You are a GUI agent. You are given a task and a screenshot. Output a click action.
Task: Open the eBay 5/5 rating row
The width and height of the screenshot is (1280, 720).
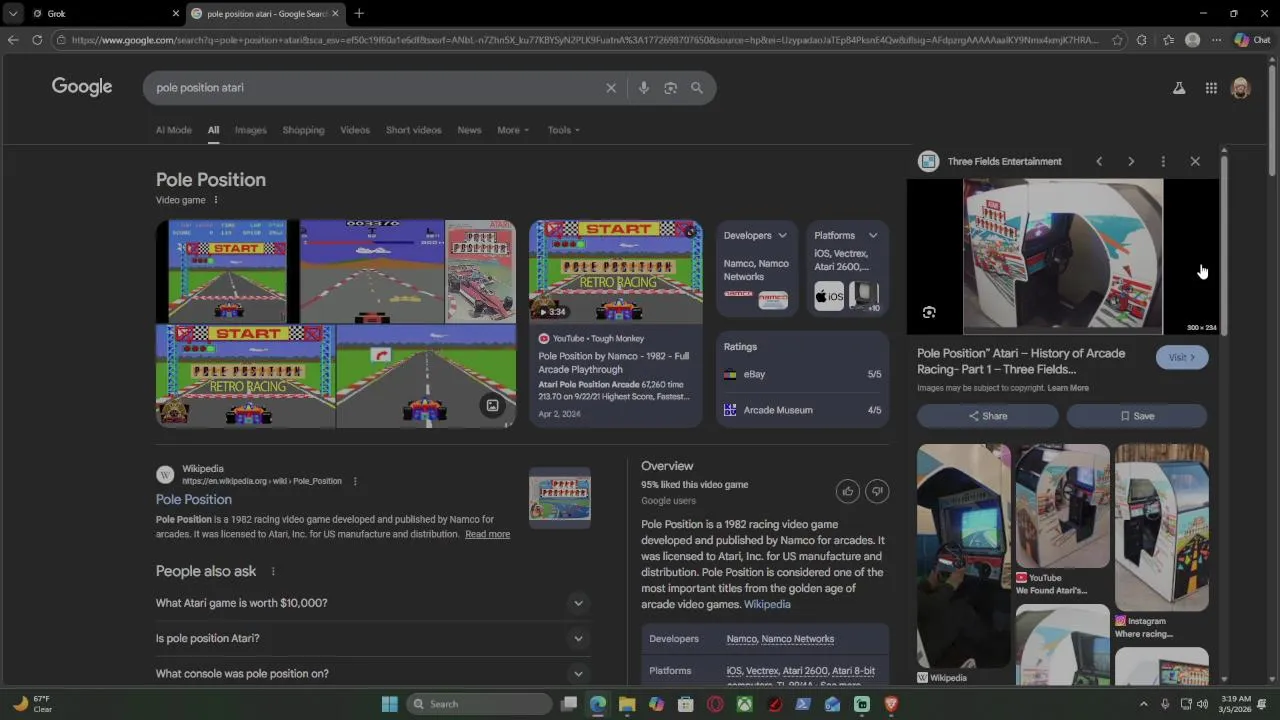(x=803, y=374)
